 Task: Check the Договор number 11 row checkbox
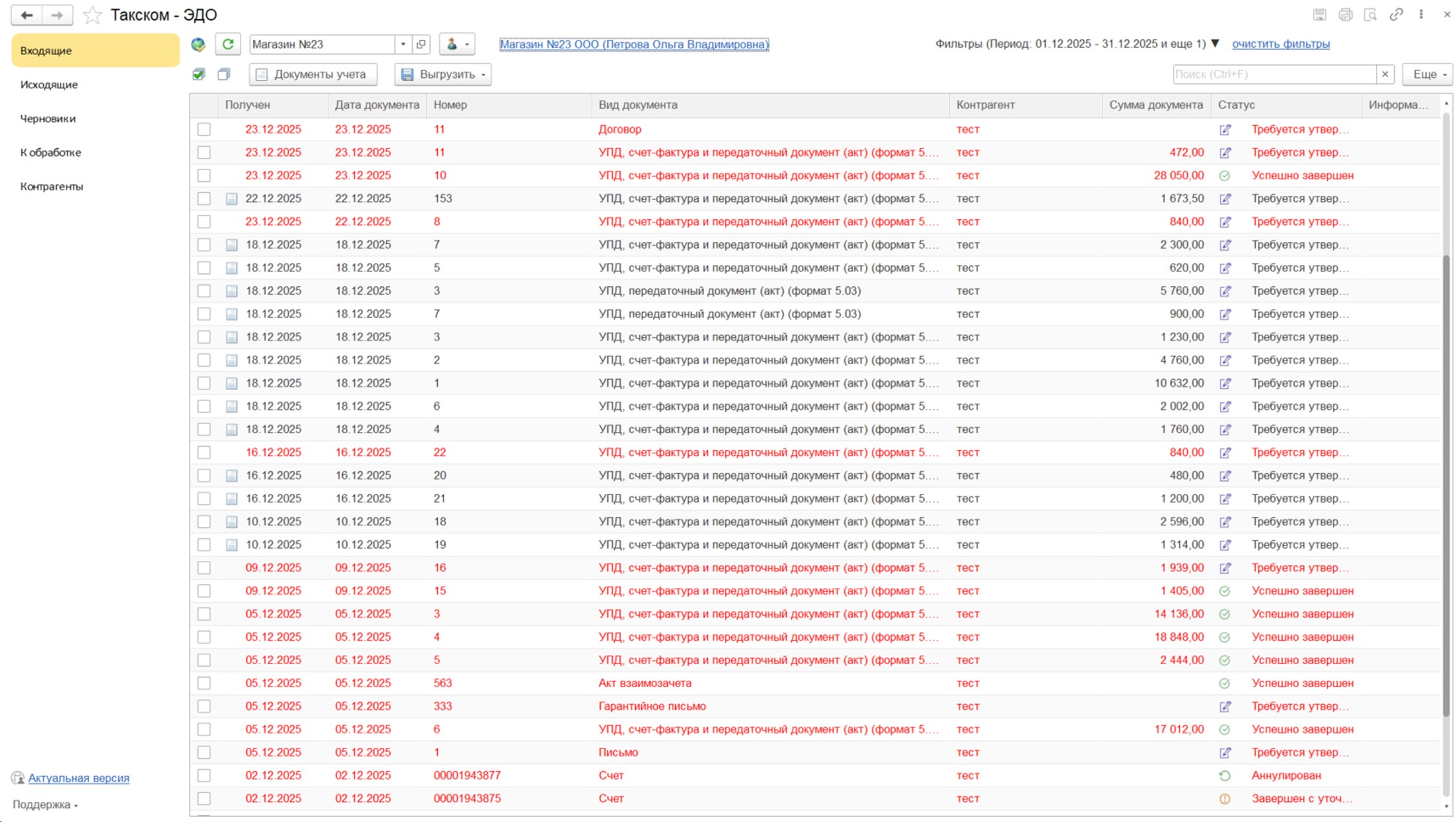204,130
